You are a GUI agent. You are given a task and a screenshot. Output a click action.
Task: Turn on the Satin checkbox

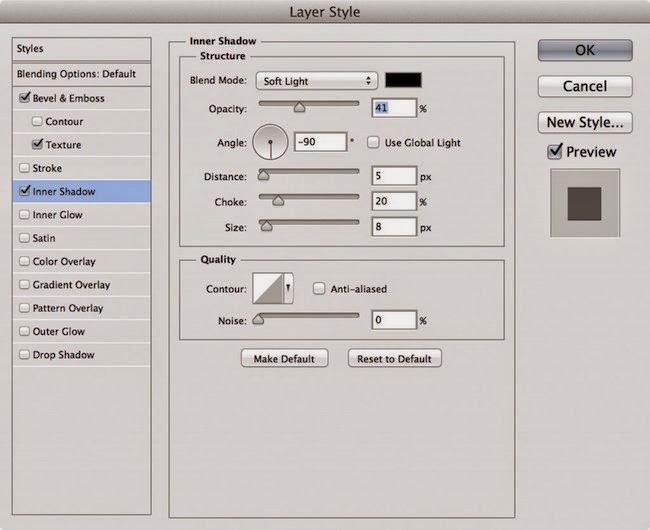[x=24, y=237]
